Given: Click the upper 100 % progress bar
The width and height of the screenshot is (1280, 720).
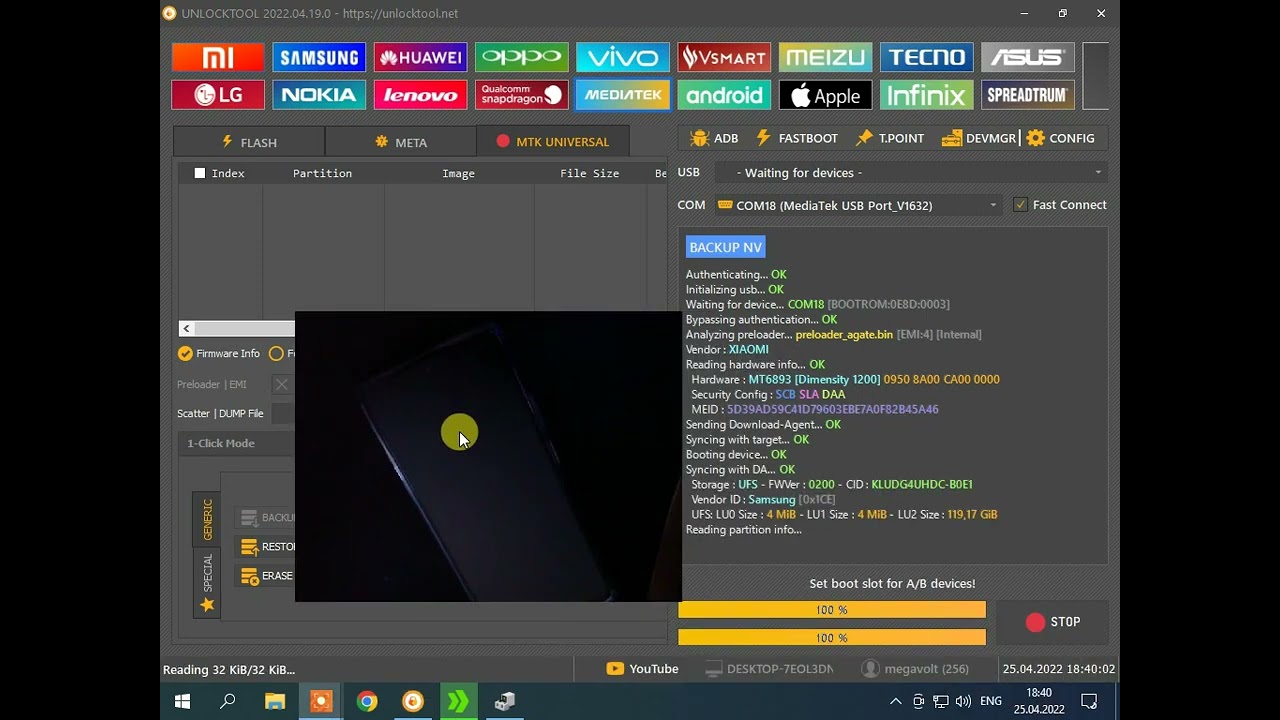Looking at the screenshot, I should point(832,610).
